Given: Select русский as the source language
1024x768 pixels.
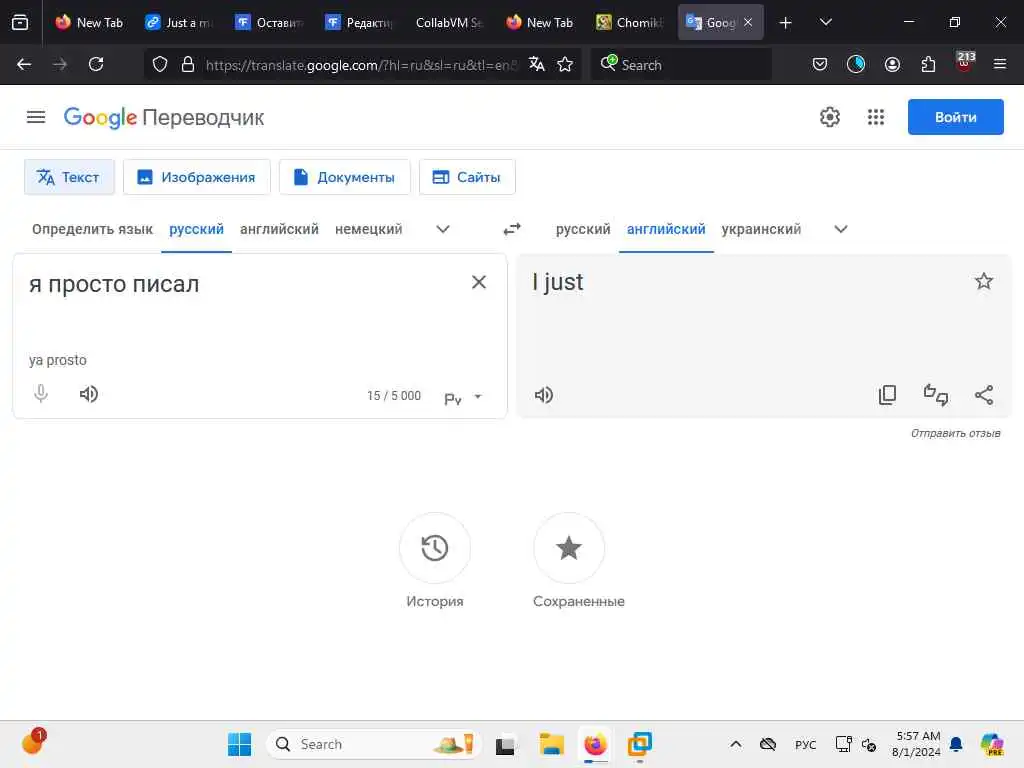Looking at the screenshot, I should 197,229.
